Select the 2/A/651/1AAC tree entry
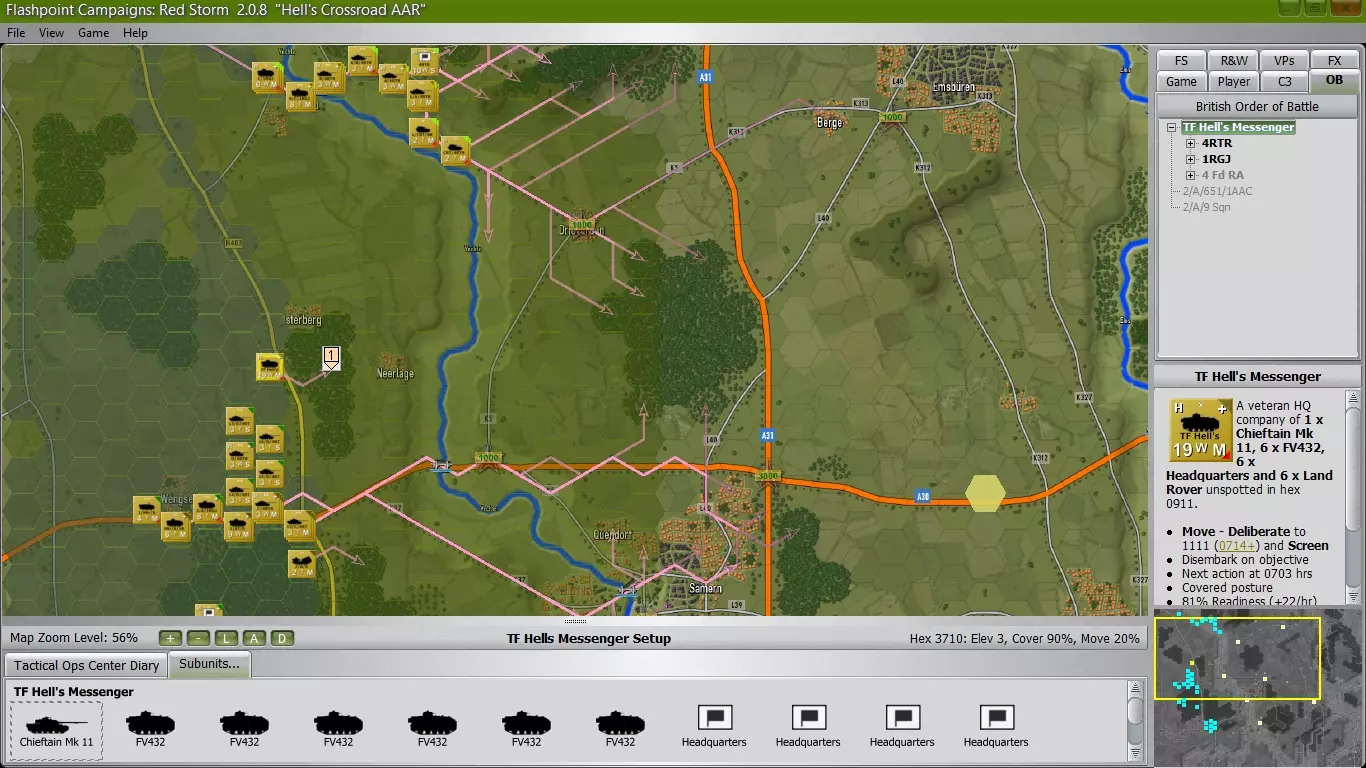1366x768 pixels. pyautogui.click(x=1217, y=191)
